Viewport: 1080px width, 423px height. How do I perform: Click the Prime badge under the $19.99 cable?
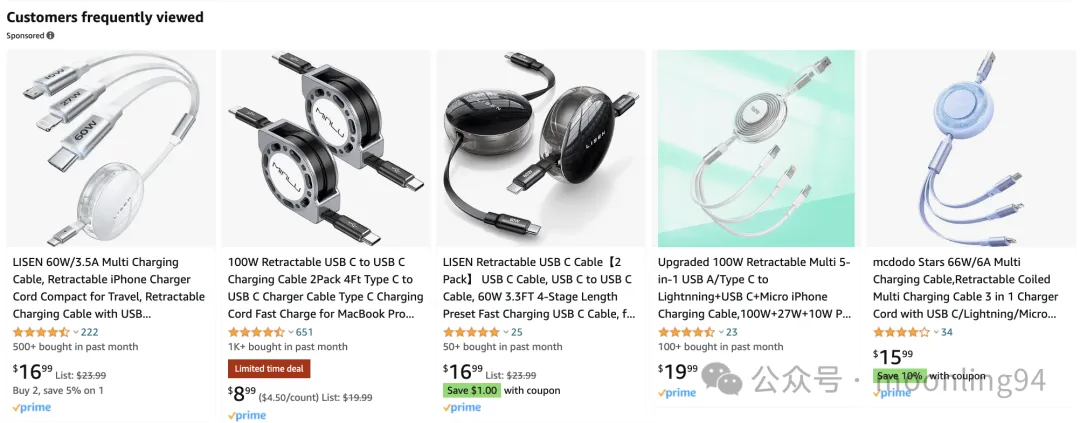tap(677, 393)
